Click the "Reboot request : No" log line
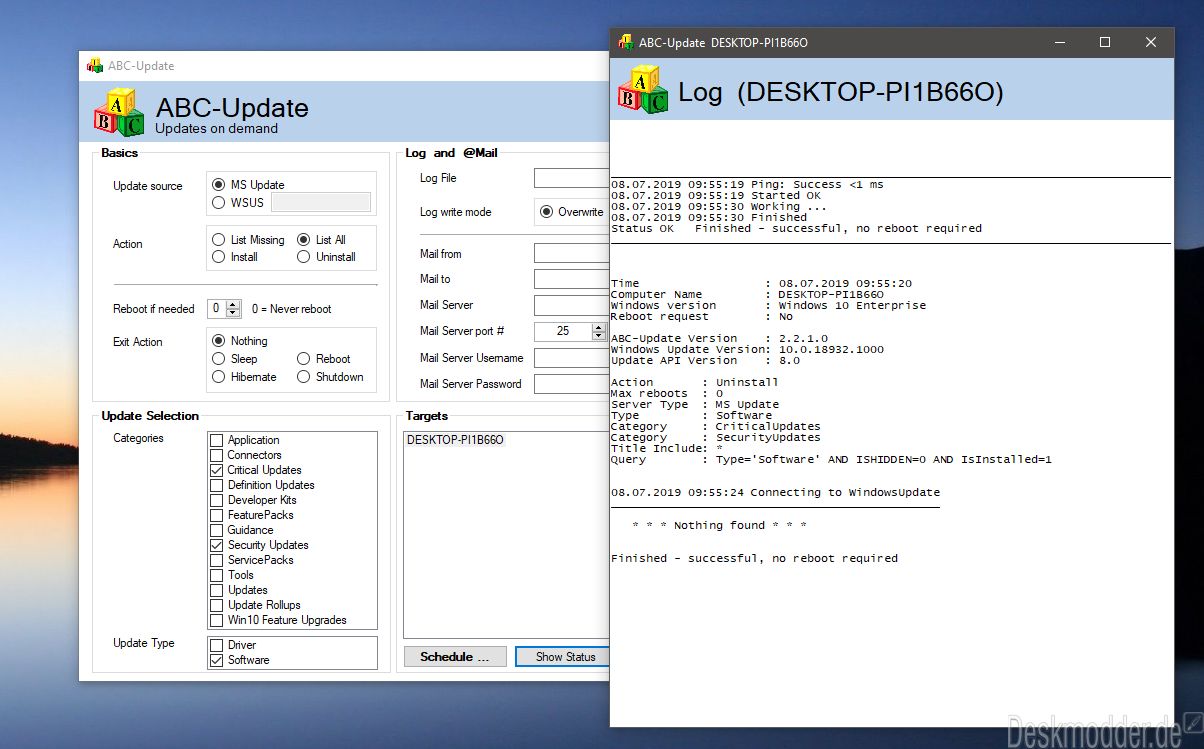Screen dimensions: 1204x749 (x=702, y=316)
